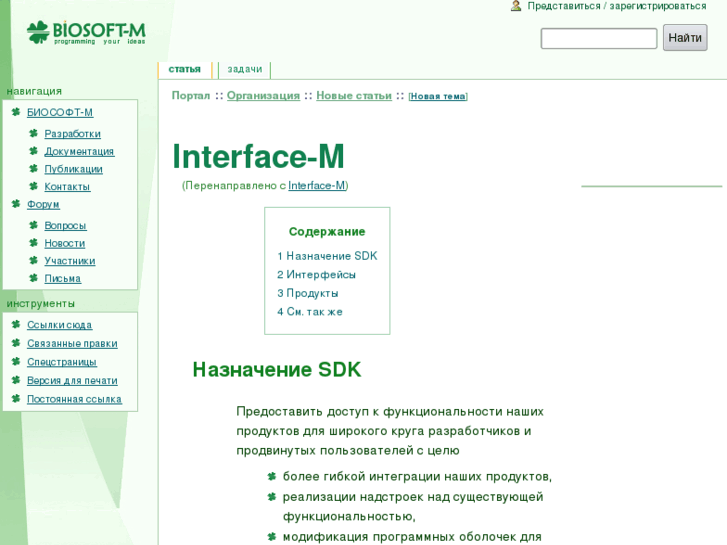Viewport: 727px width, 545px height.
Task: View the Участники link
Action: (x=70, y=261)
